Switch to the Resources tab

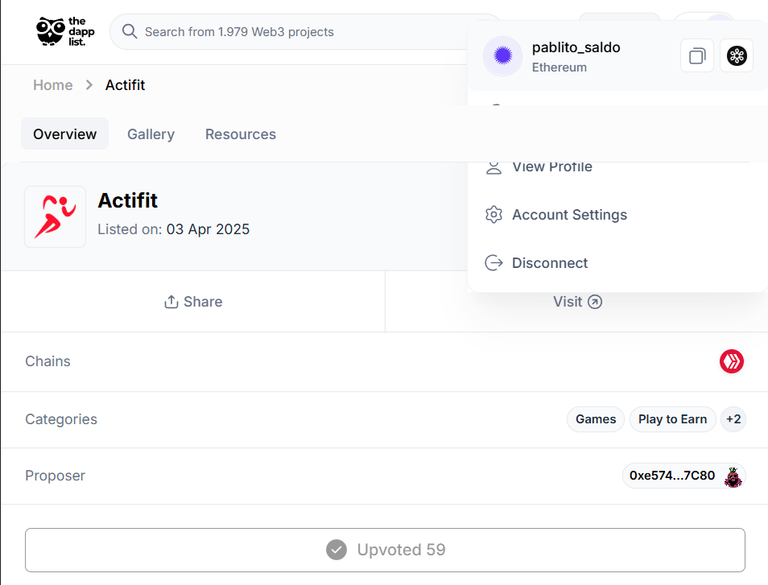pyautogui.click(x=240, y=134)
